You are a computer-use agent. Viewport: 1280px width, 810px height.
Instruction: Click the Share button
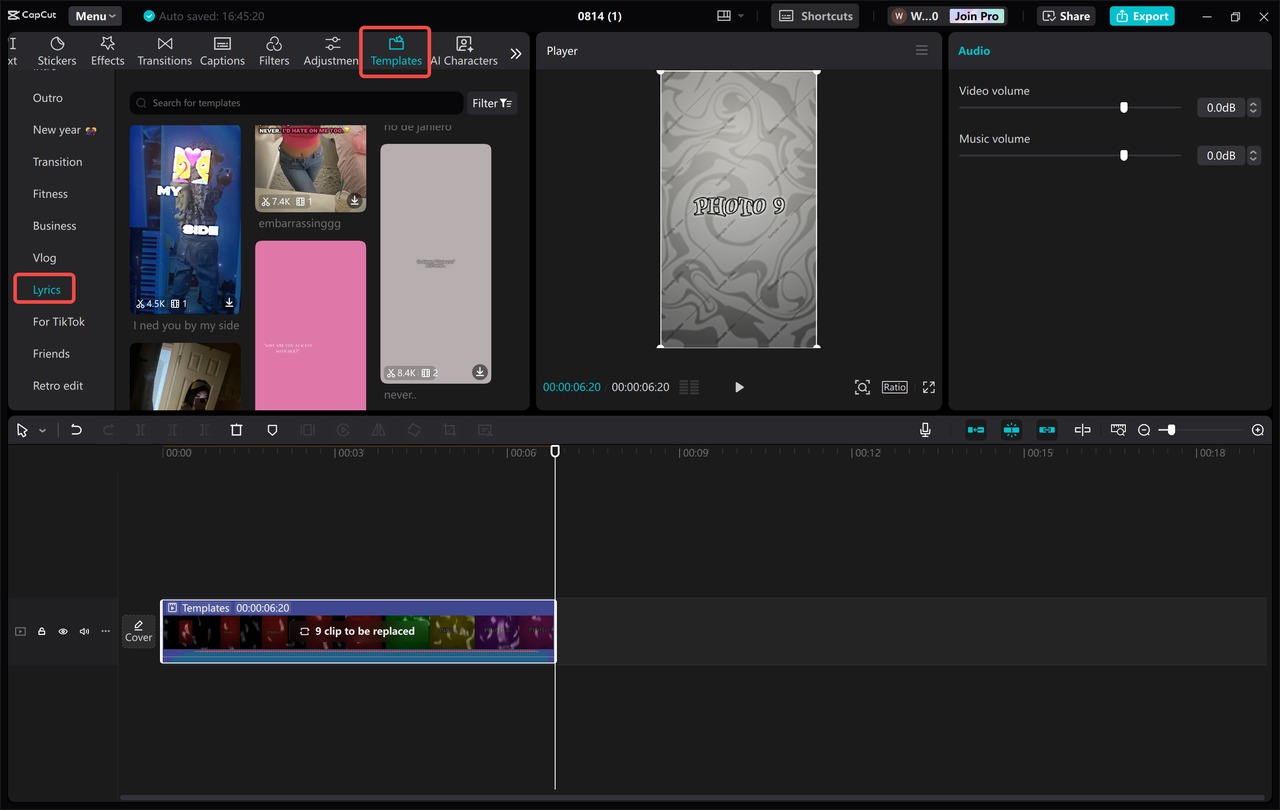[x=1066, y=16]
